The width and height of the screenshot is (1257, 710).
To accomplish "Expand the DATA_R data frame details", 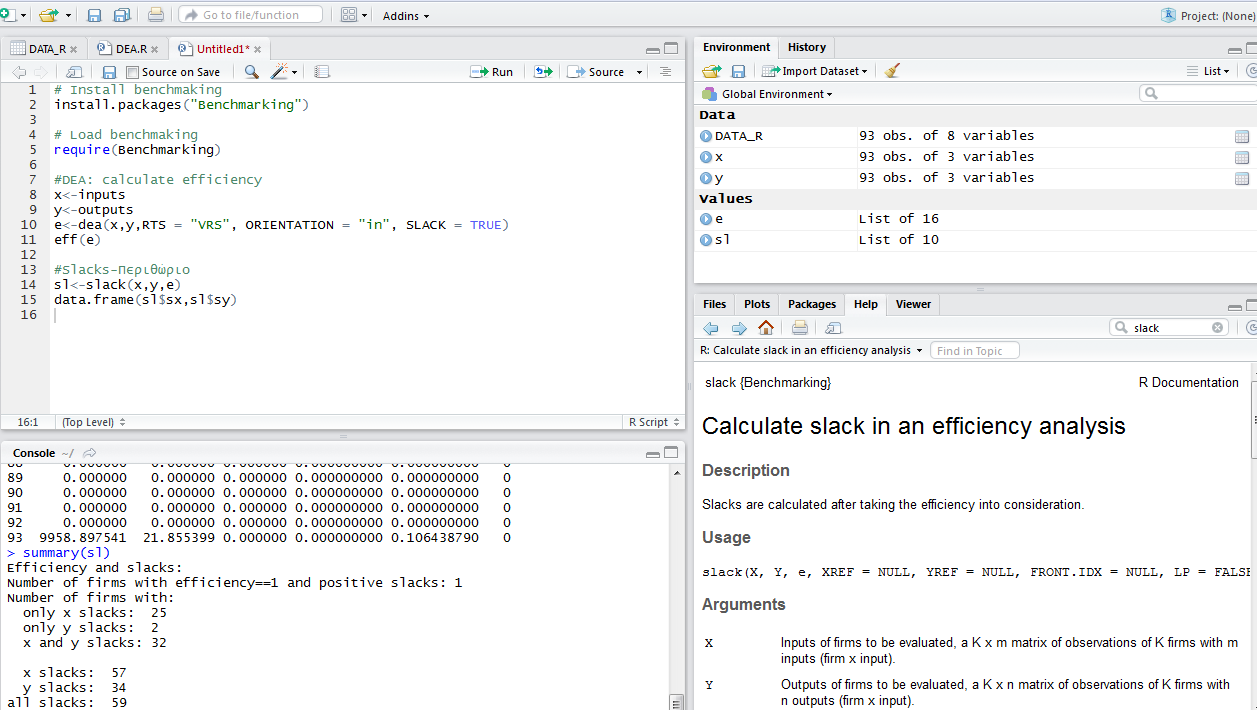I will point(706,136).
